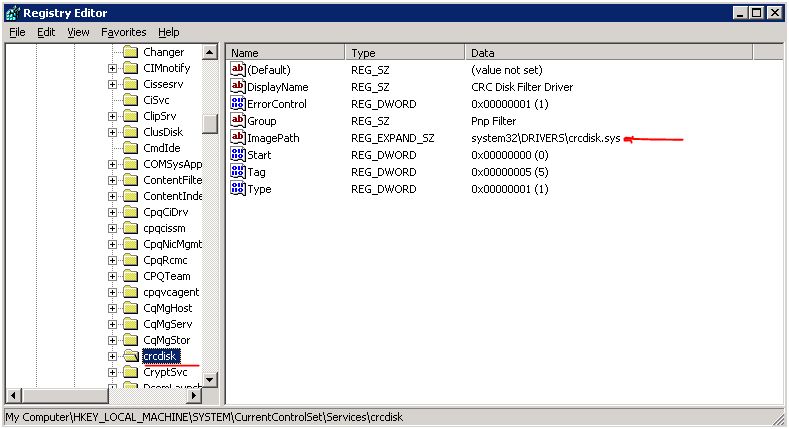
Task: Sort values by Data column header
Action: [x=609, y=53]
